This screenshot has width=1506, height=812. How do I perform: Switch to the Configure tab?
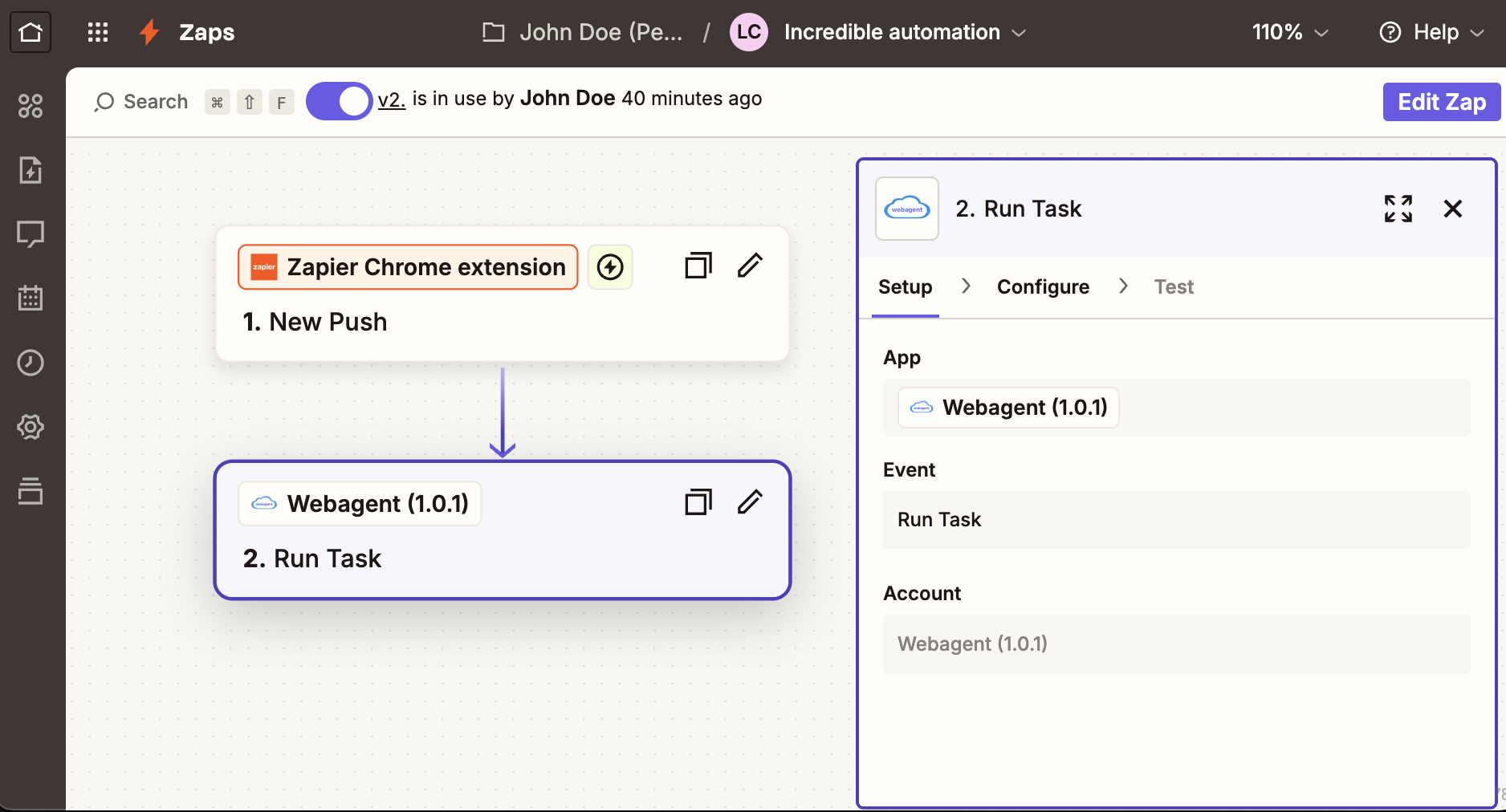coord(1043,286)
